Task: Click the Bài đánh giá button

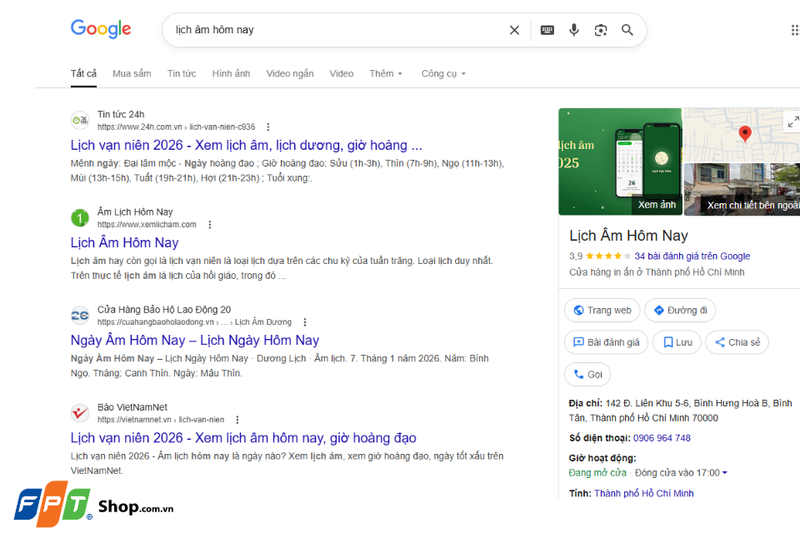Action: 606,342
